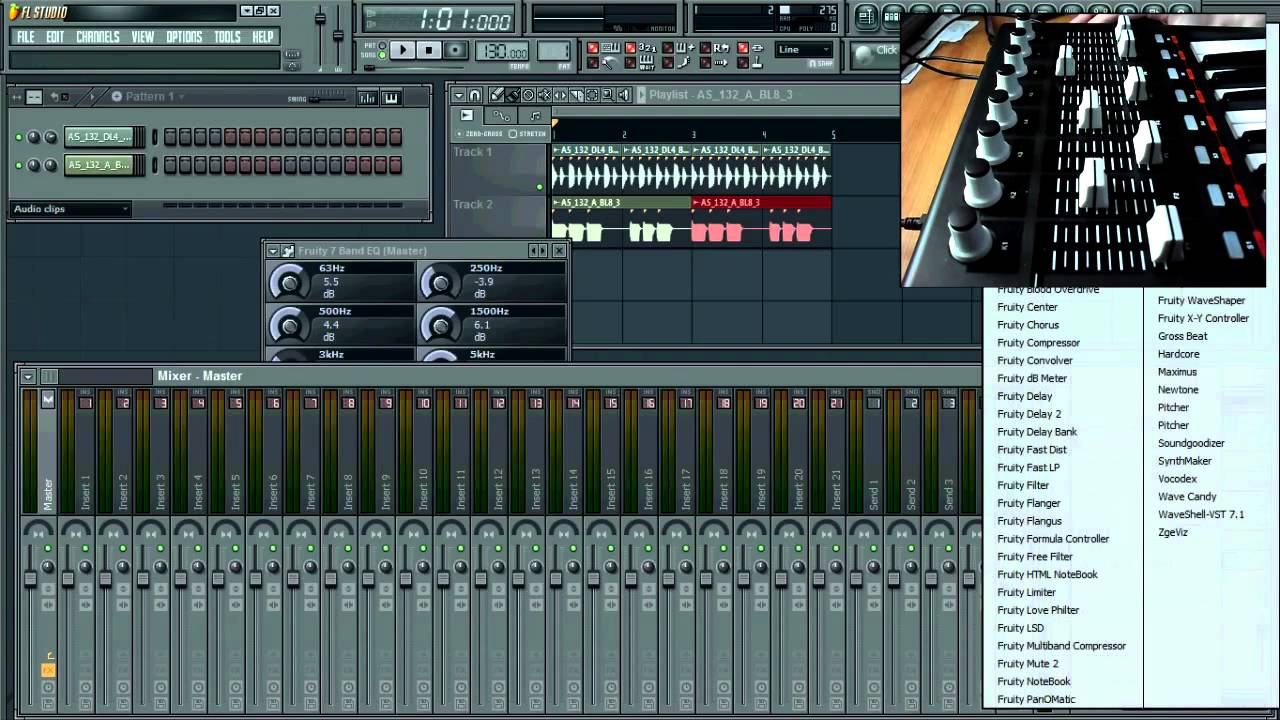Select the automation clip focus tab in Playlist
This screenshot has height=720, width=1280.
pyautogui.click(x=502, y=117)
